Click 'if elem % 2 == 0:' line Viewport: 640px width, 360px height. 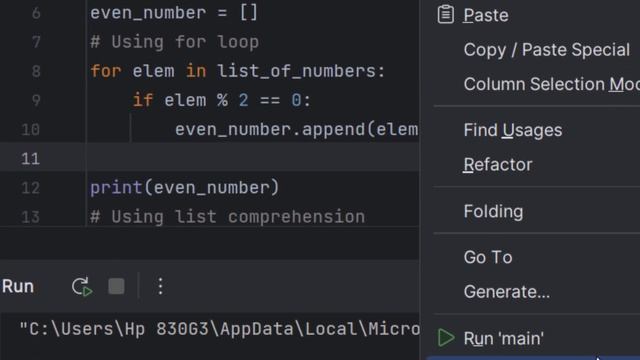click(222, 100)
